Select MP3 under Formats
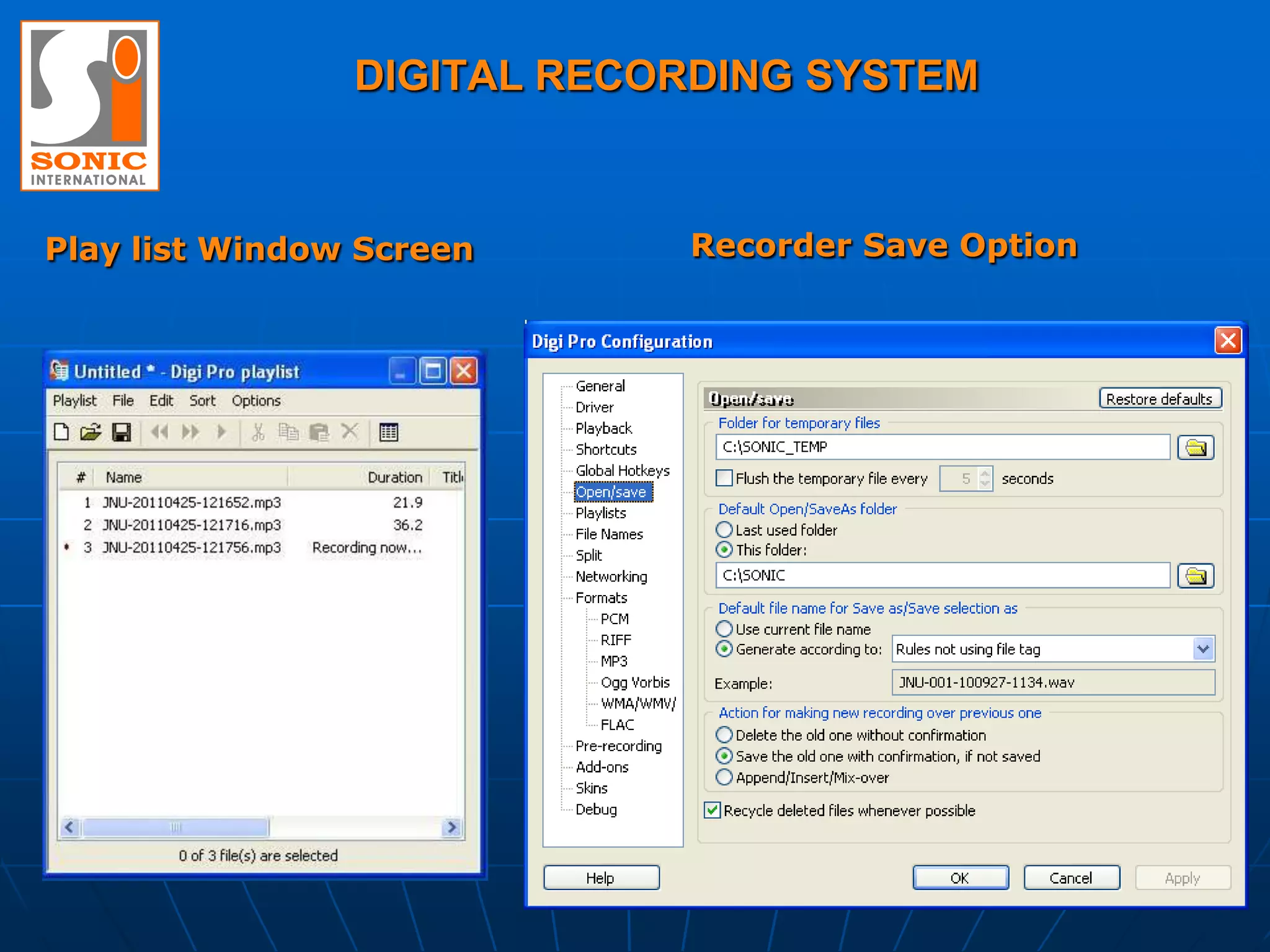Image resolution: width=1270 pixels, height=952 pixels. point(614,661)
